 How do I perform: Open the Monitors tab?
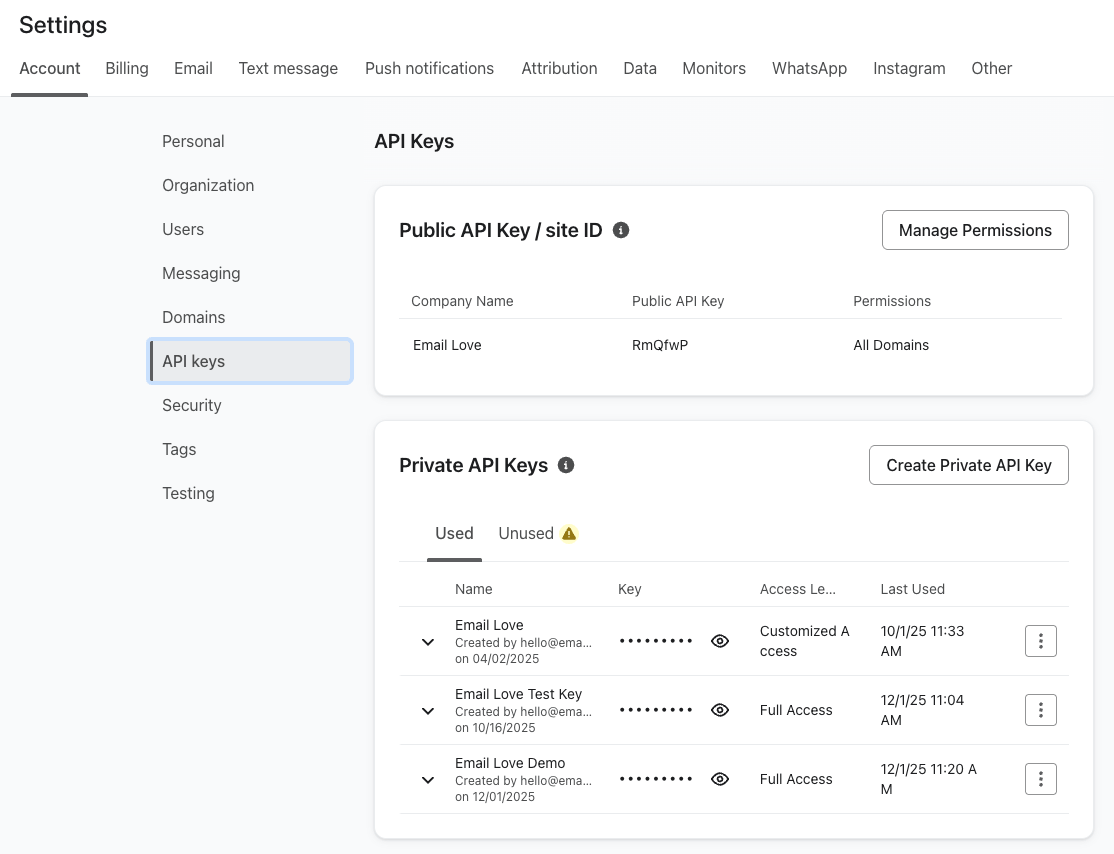tap(714, 68)
